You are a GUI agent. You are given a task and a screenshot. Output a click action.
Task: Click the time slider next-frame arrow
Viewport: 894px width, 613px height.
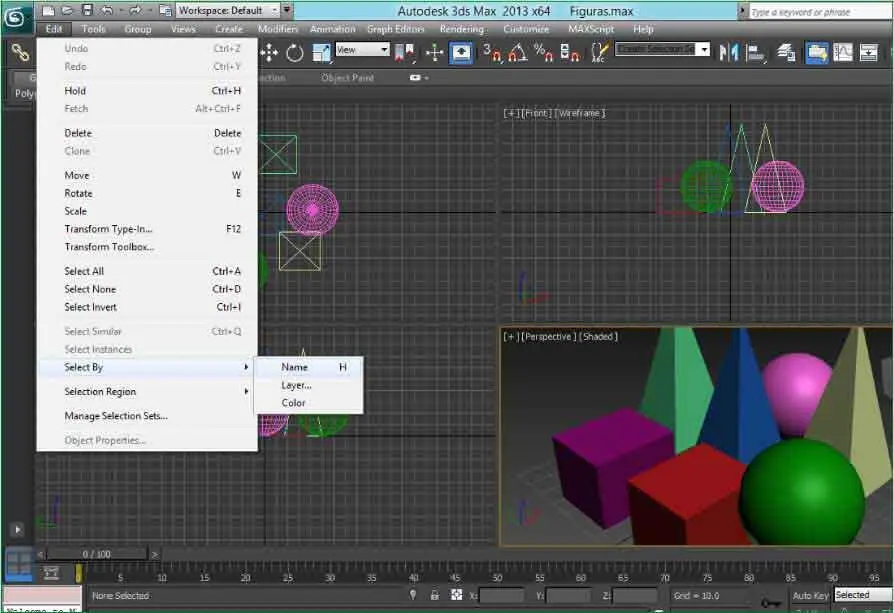pos(155,554)
